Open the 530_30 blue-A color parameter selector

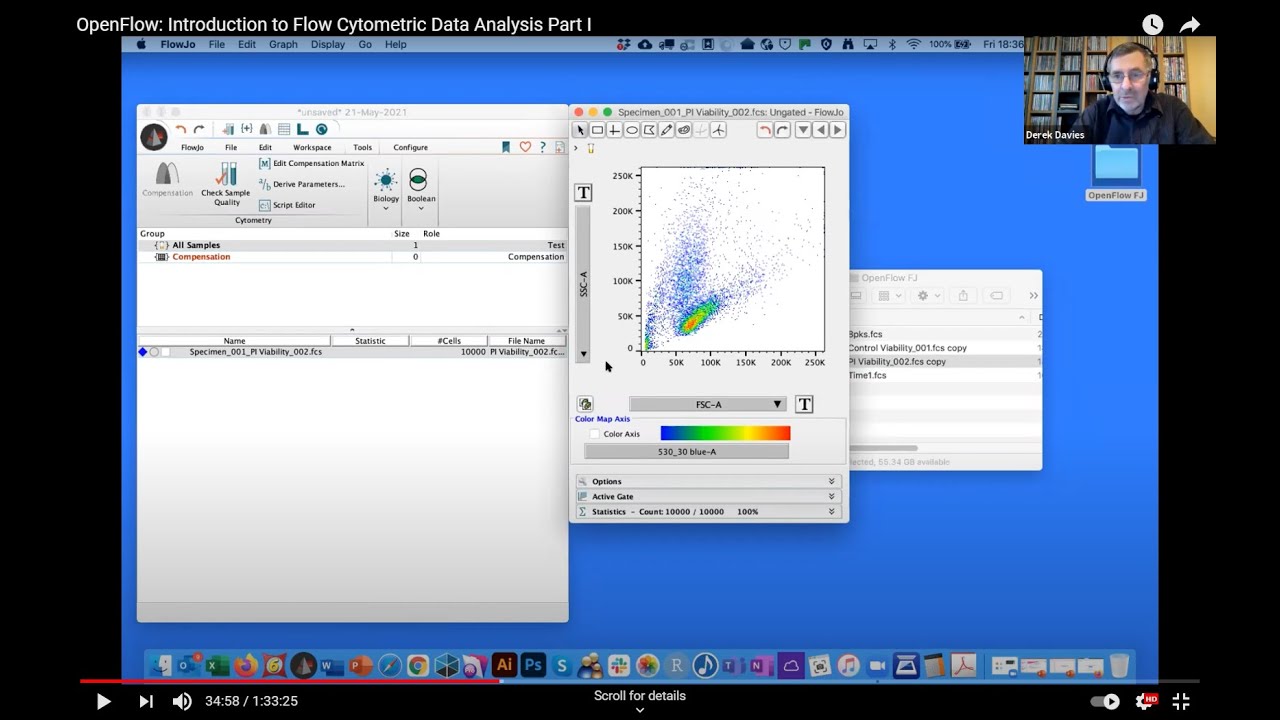coord(687,452)
